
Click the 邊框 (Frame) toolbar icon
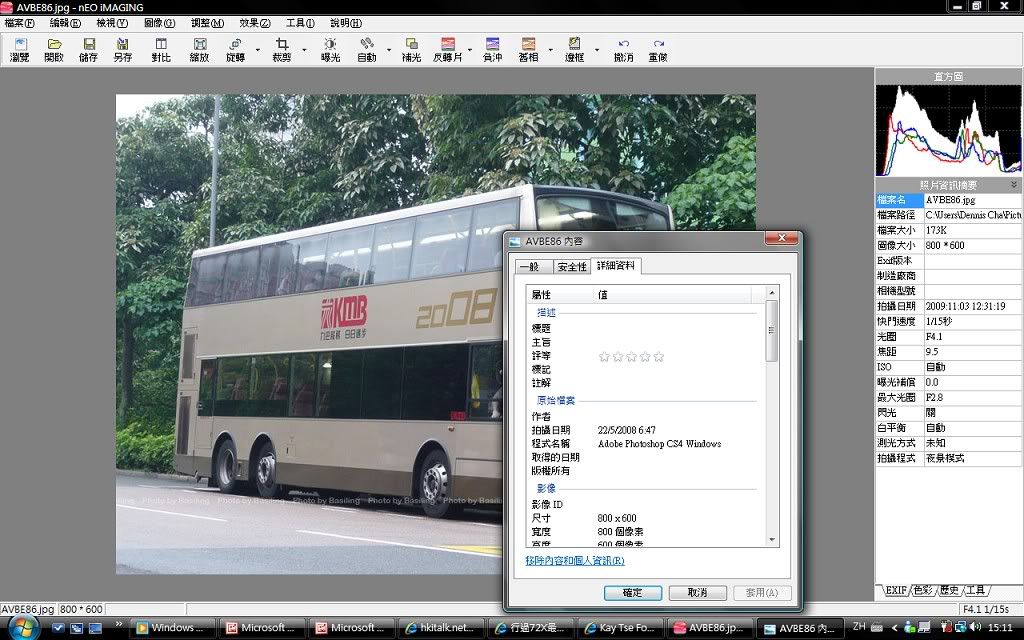(574, 50)
